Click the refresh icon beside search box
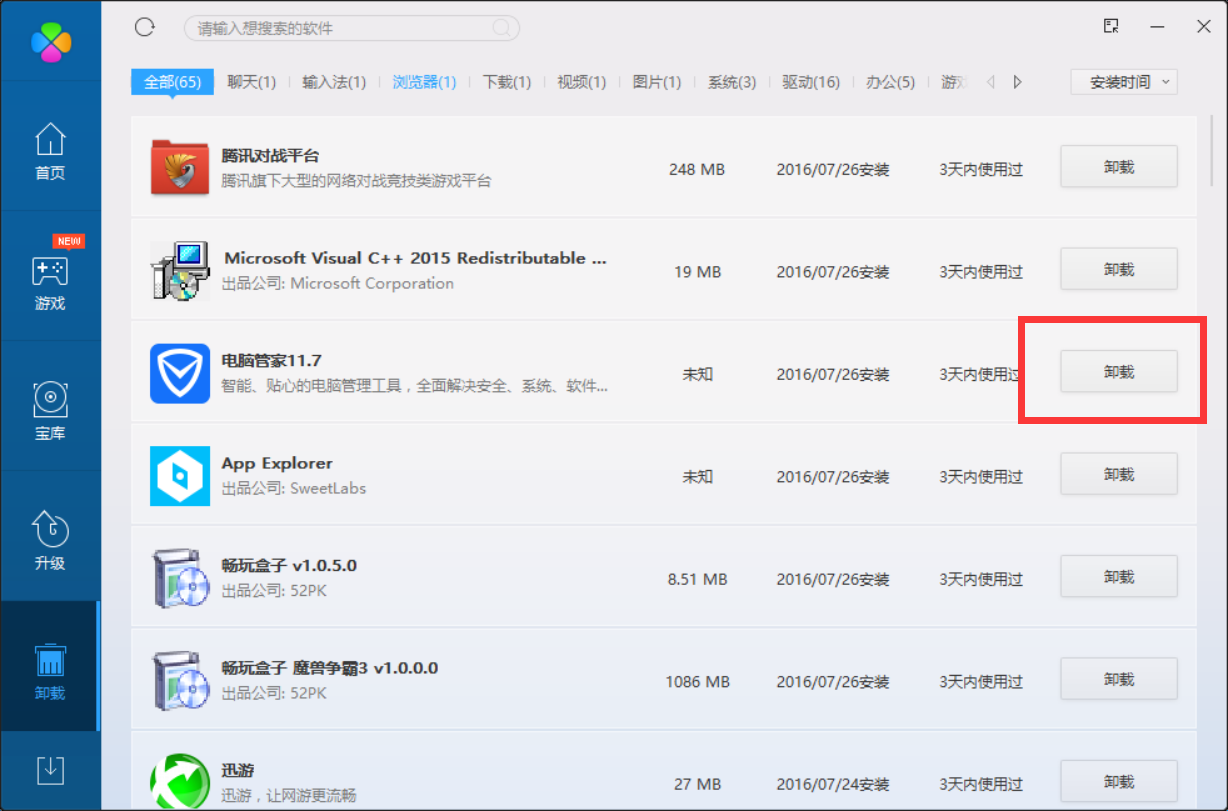The height and width of the screenshot is (811, 1228). pos(145,27)
